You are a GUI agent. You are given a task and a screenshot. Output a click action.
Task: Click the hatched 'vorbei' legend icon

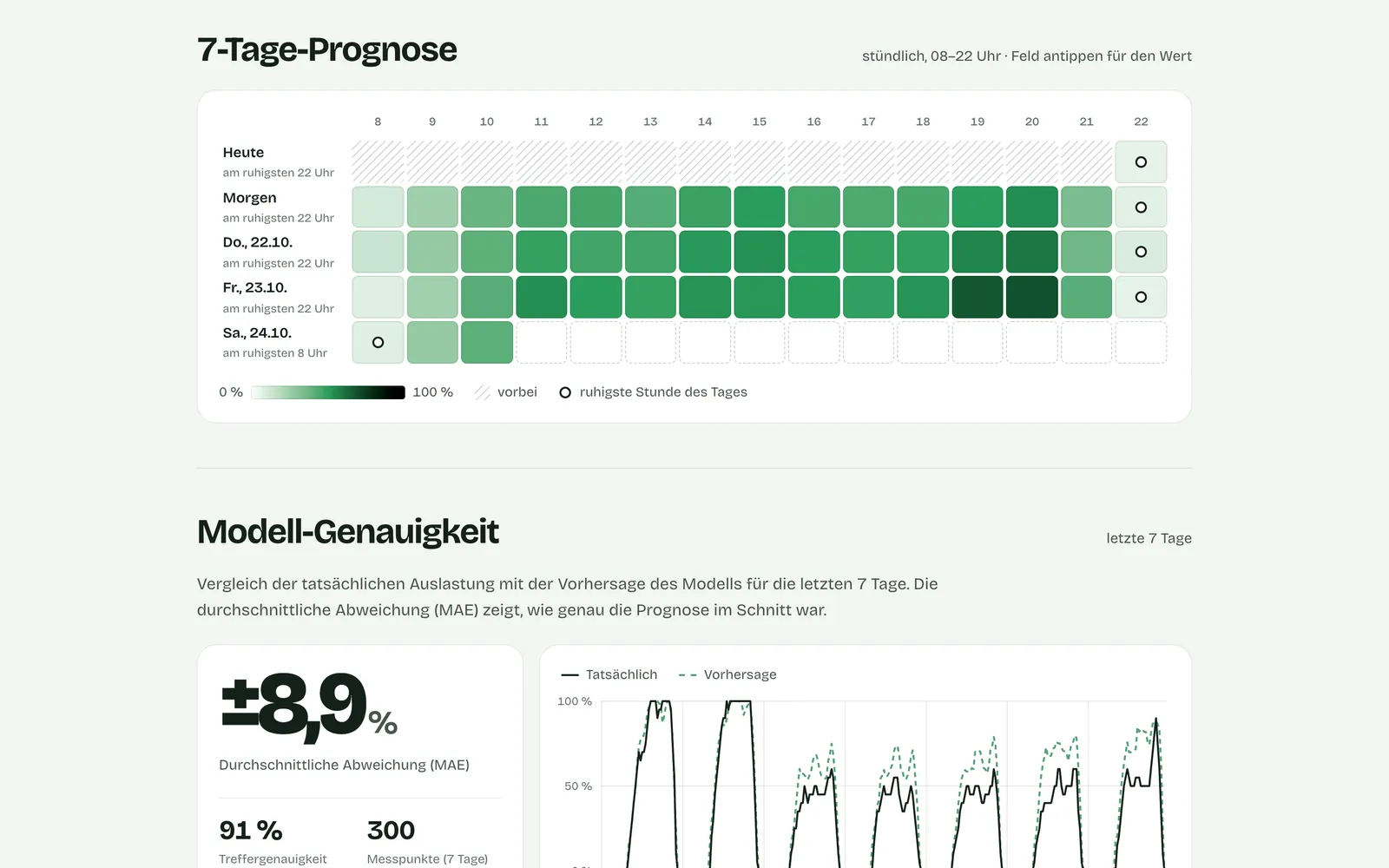coord(483,392)
